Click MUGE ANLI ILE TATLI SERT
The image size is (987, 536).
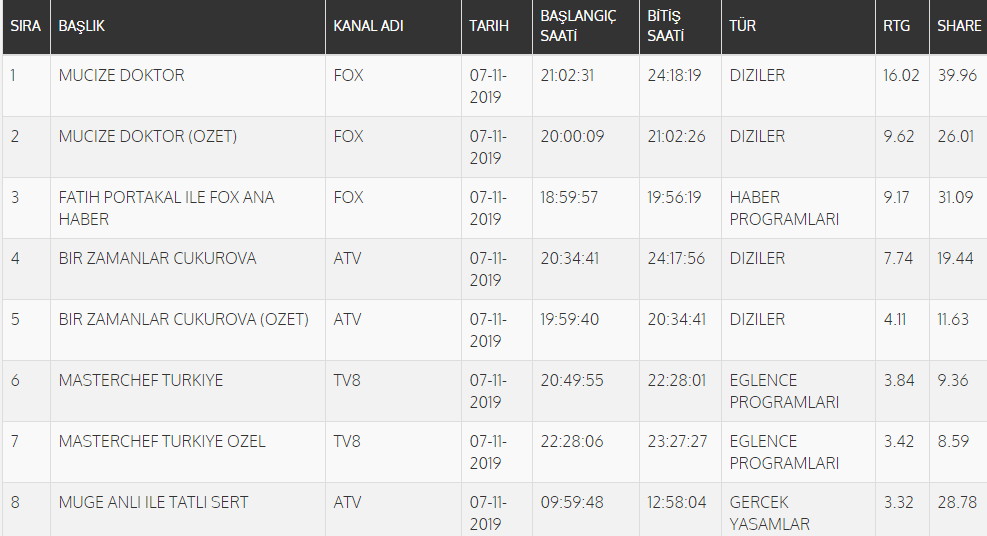click(x=154, y=503)
